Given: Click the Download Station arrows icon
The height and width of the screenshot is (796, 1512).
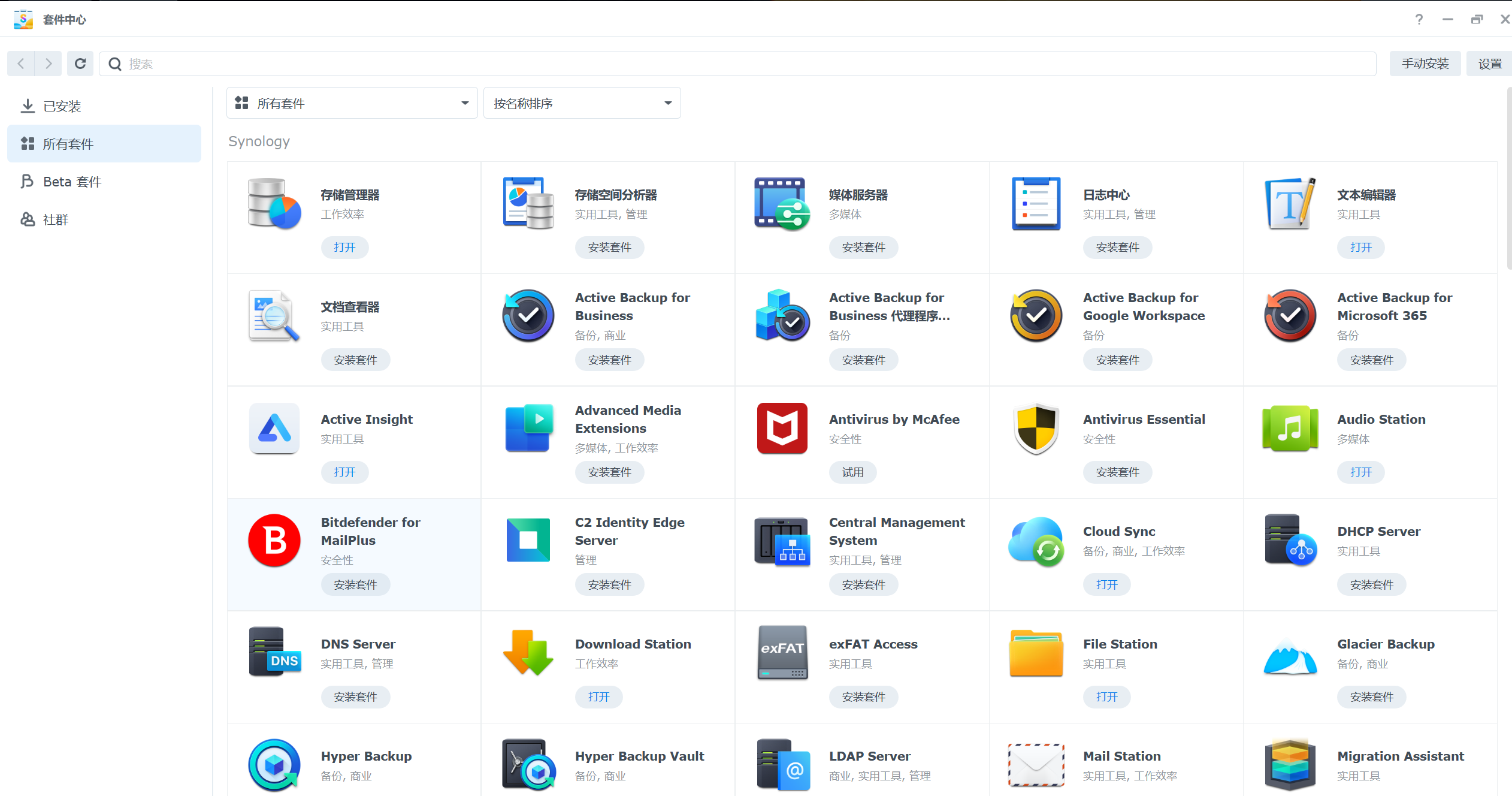Looking at the screenshot, I should click(x=528, y=653).
